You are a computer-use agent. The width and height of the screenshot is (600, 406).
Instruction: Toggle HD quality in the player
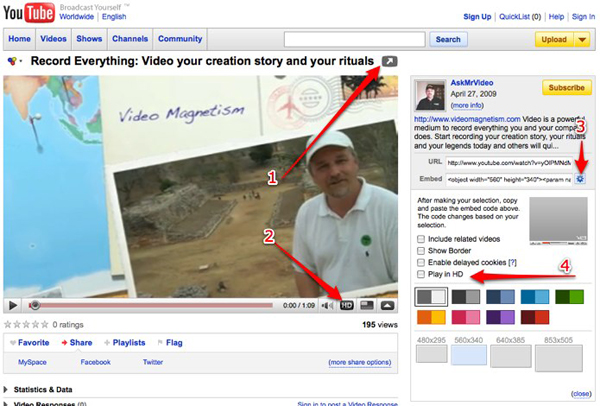pyautogui.click(x=347, y=305)
